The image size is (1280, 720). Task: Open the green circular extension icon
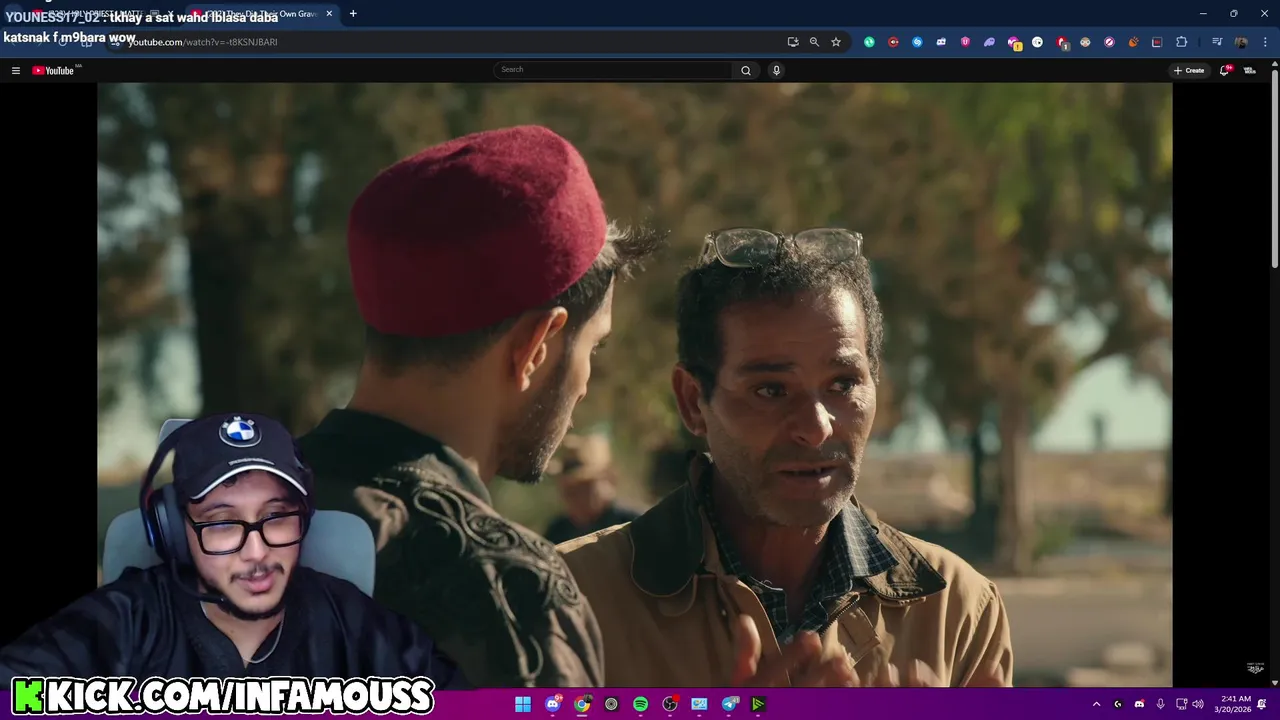(869, 42)
